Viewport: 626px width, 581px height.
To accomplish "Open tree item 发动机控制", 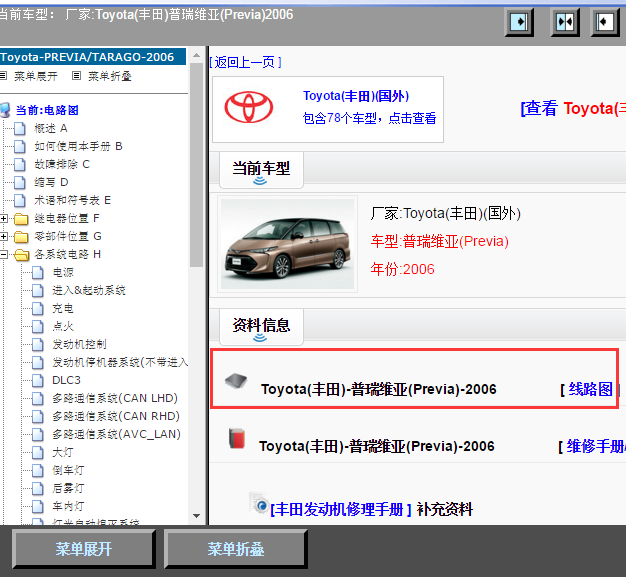I will tap(79, 345).
